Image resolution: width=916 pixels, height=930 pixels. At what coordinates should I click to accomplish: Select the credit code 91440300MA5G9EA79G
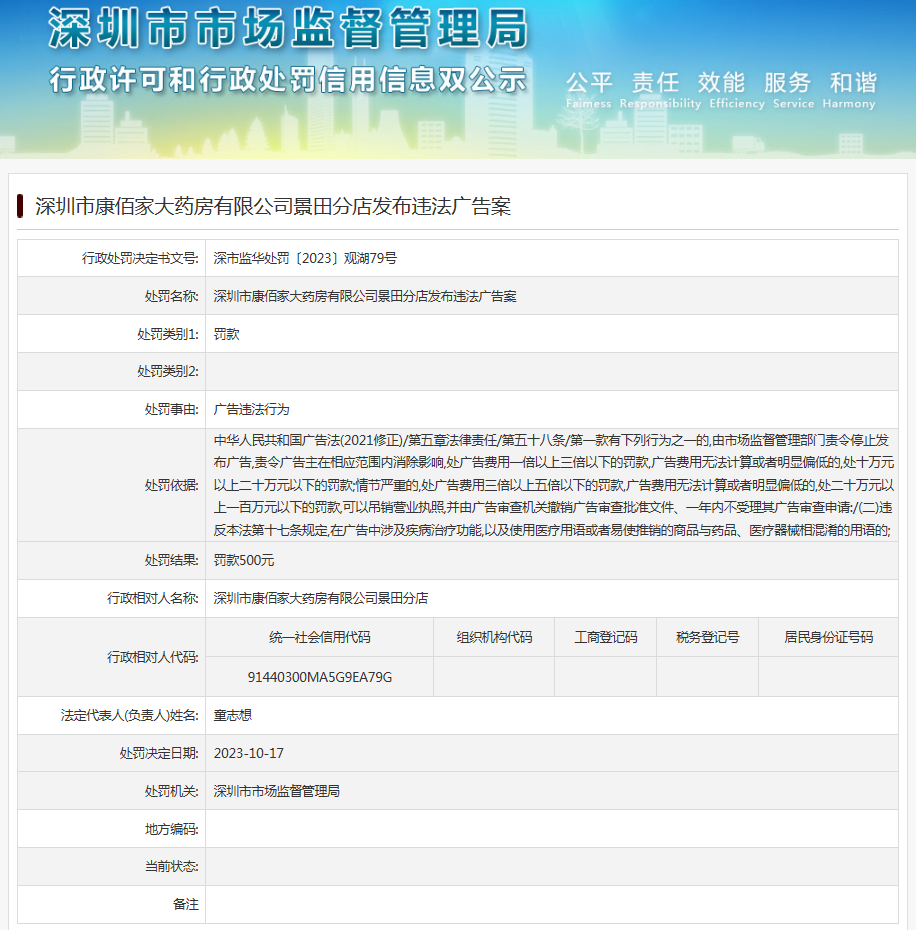pos(320,677)
